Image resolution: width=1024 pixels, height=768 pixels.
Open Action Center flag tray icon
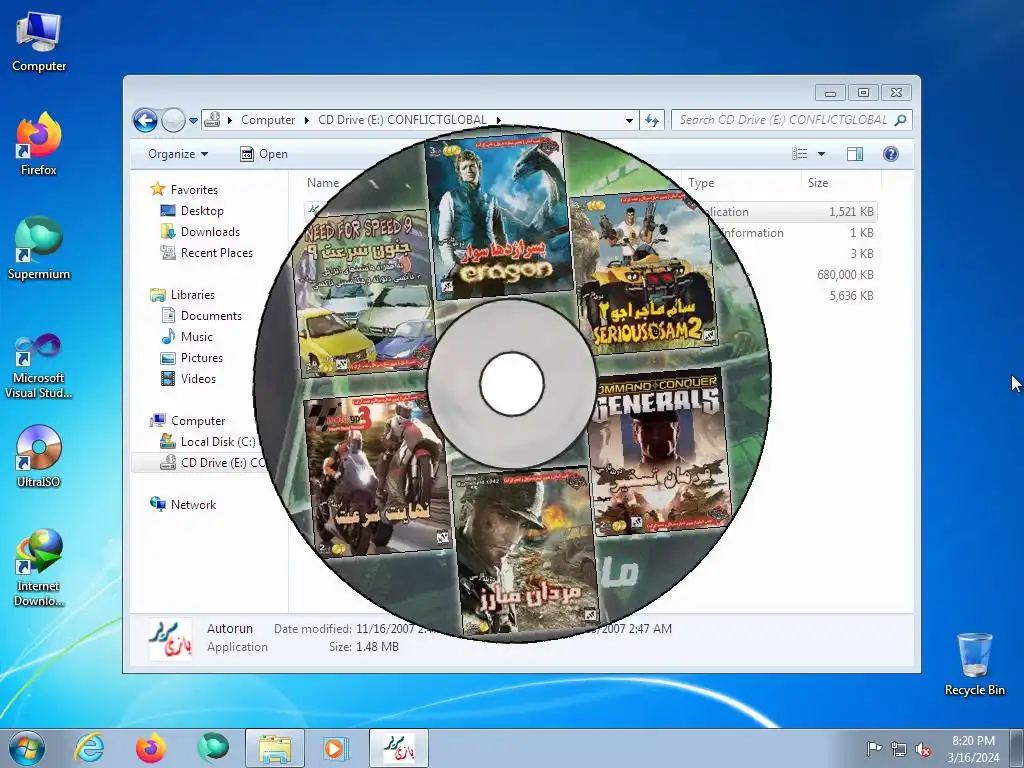(874, 749)
